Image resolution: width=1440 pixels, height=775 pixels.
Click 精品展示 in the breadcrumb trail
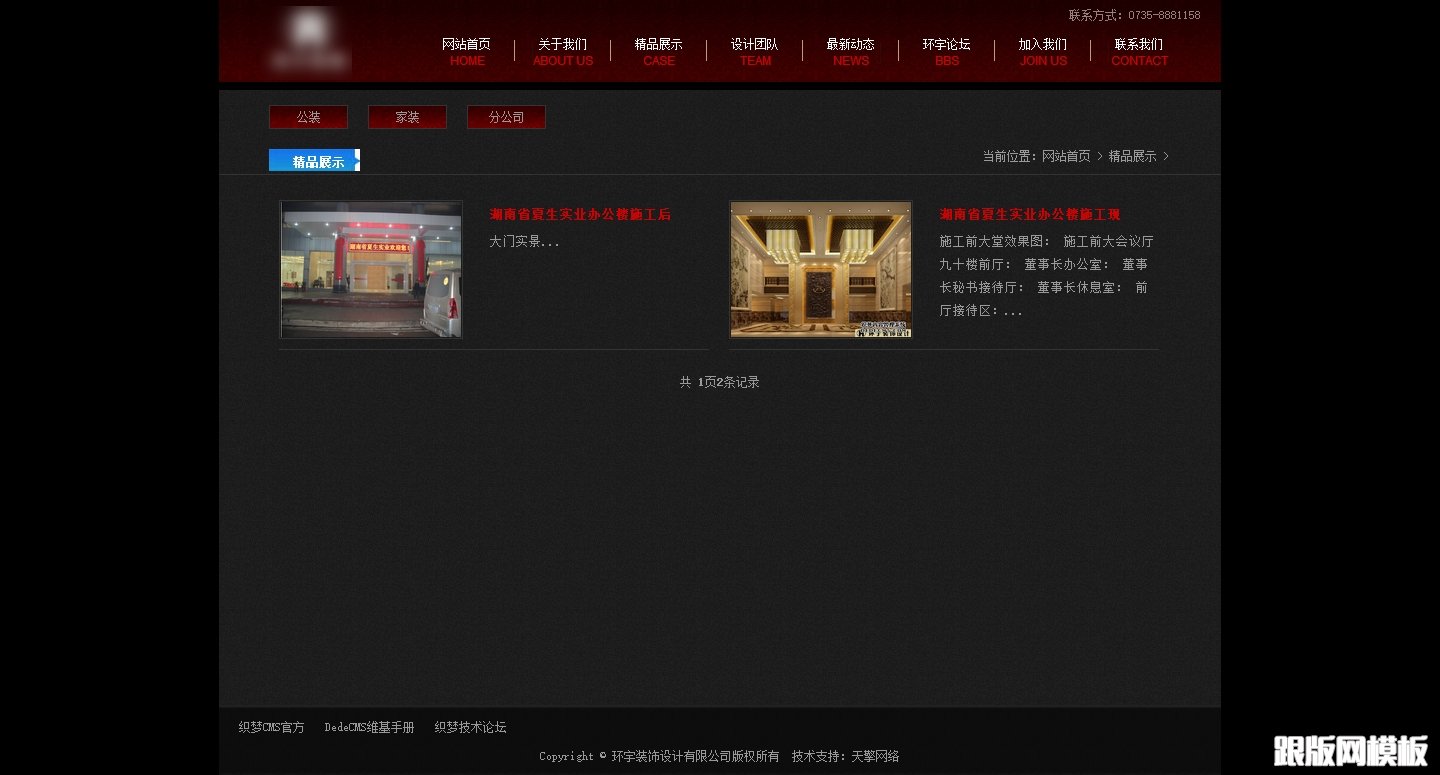[1131, 156]
